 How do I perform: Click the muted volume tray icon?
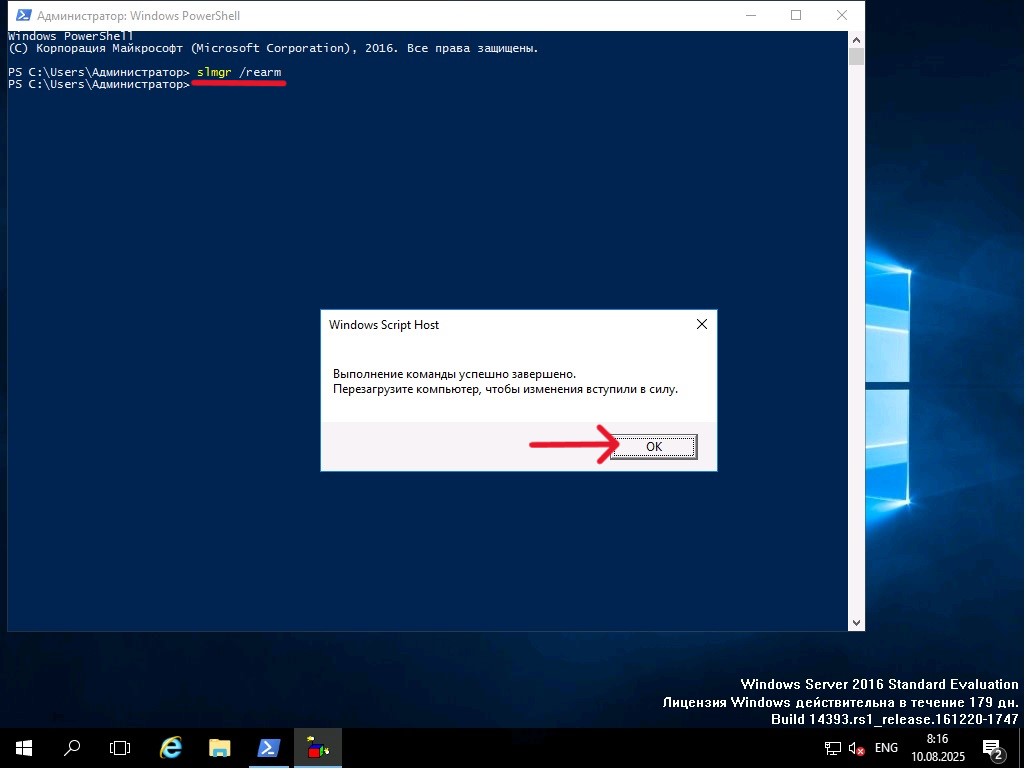click(857, 748)
